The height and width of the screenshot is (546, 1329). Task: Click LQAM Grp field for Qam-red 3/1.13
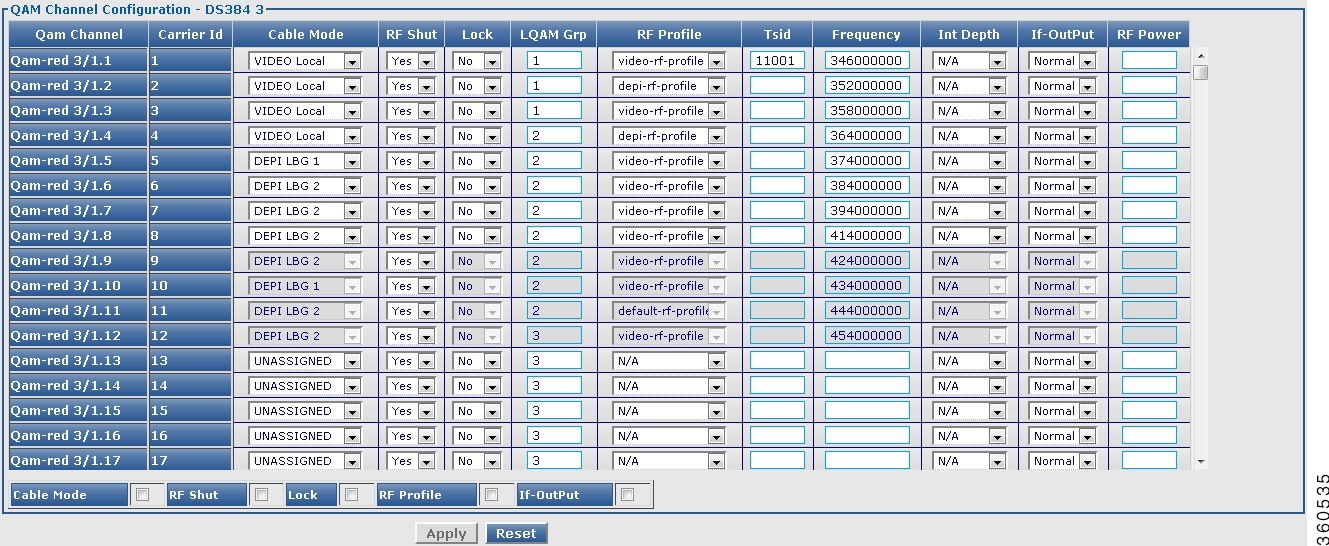click(x=554, y=361)
